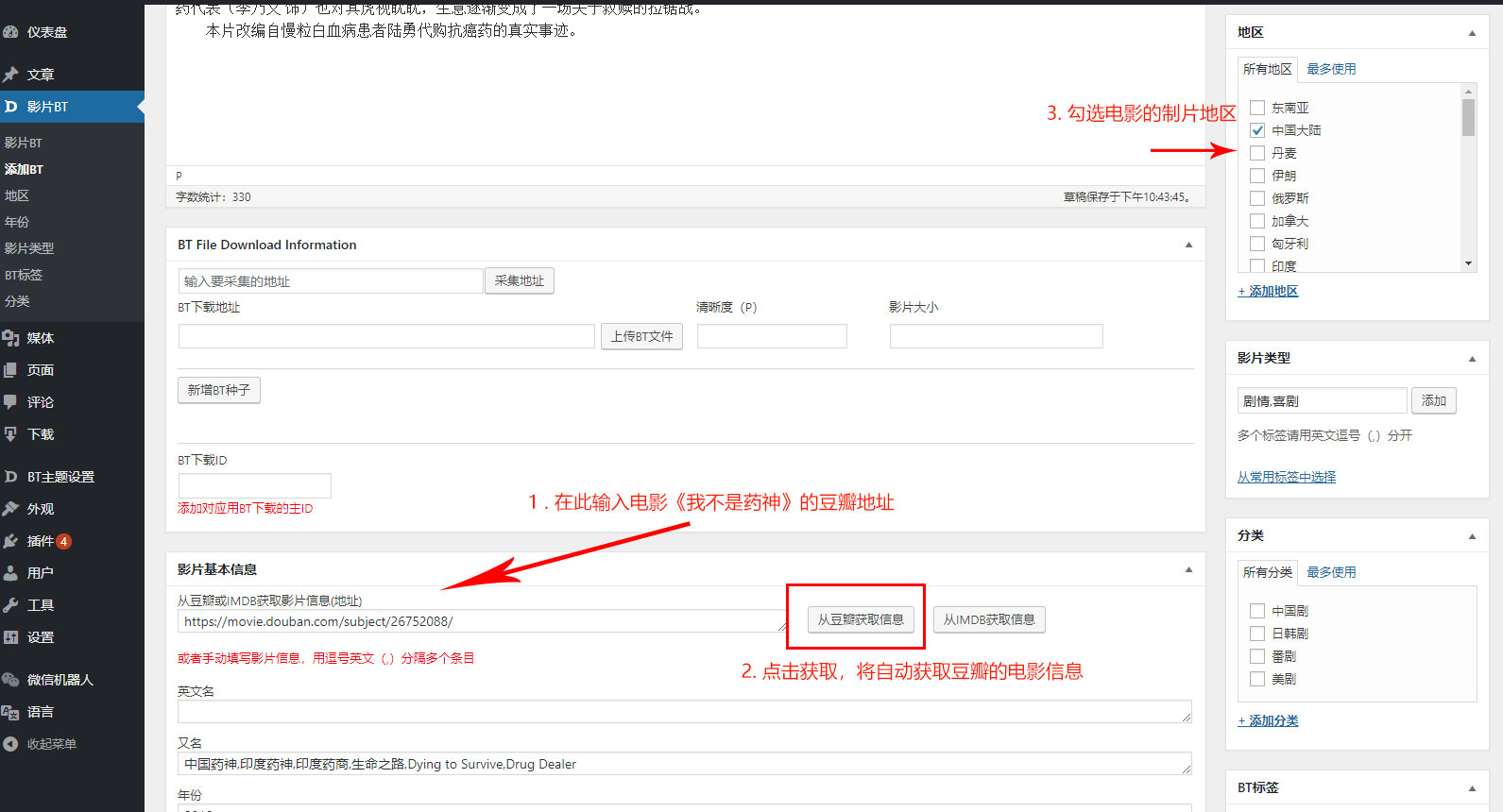
Task: Click the 插件 plugins icon
Action: [10, 541]
